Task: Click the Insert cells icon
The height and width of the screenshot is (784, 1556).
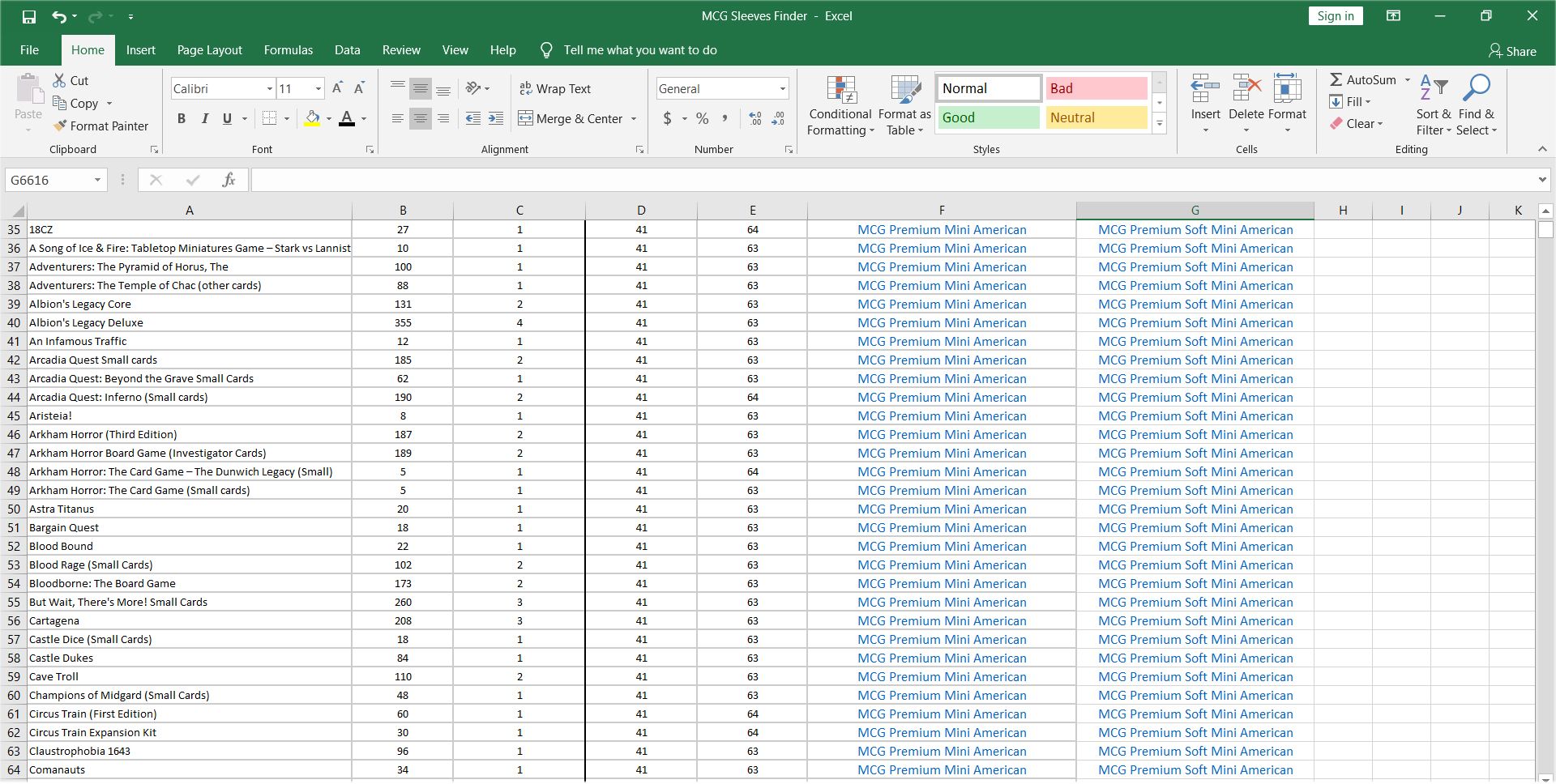Action: pos(1205,88)
